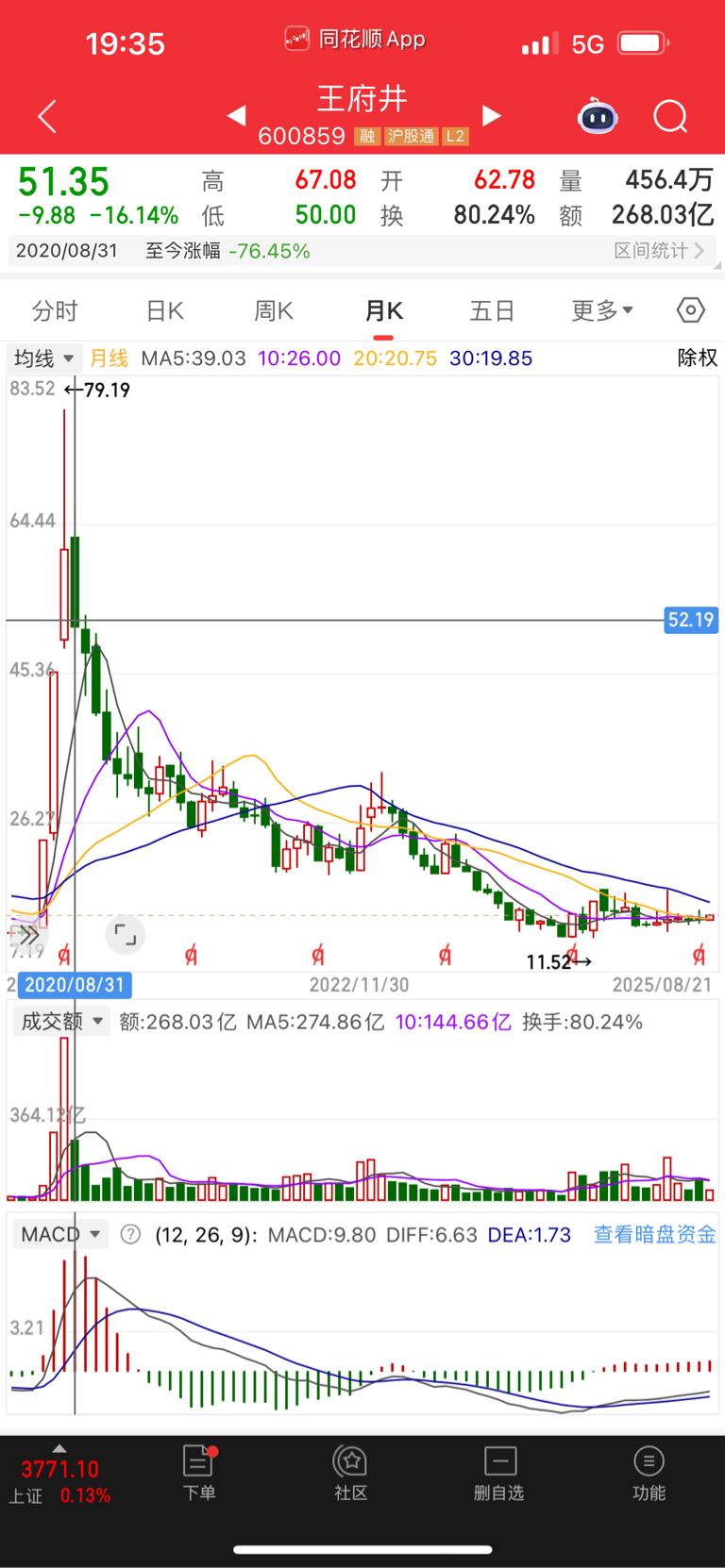Tap turnover 换手:80.24% text

[x=582, y=1022]
